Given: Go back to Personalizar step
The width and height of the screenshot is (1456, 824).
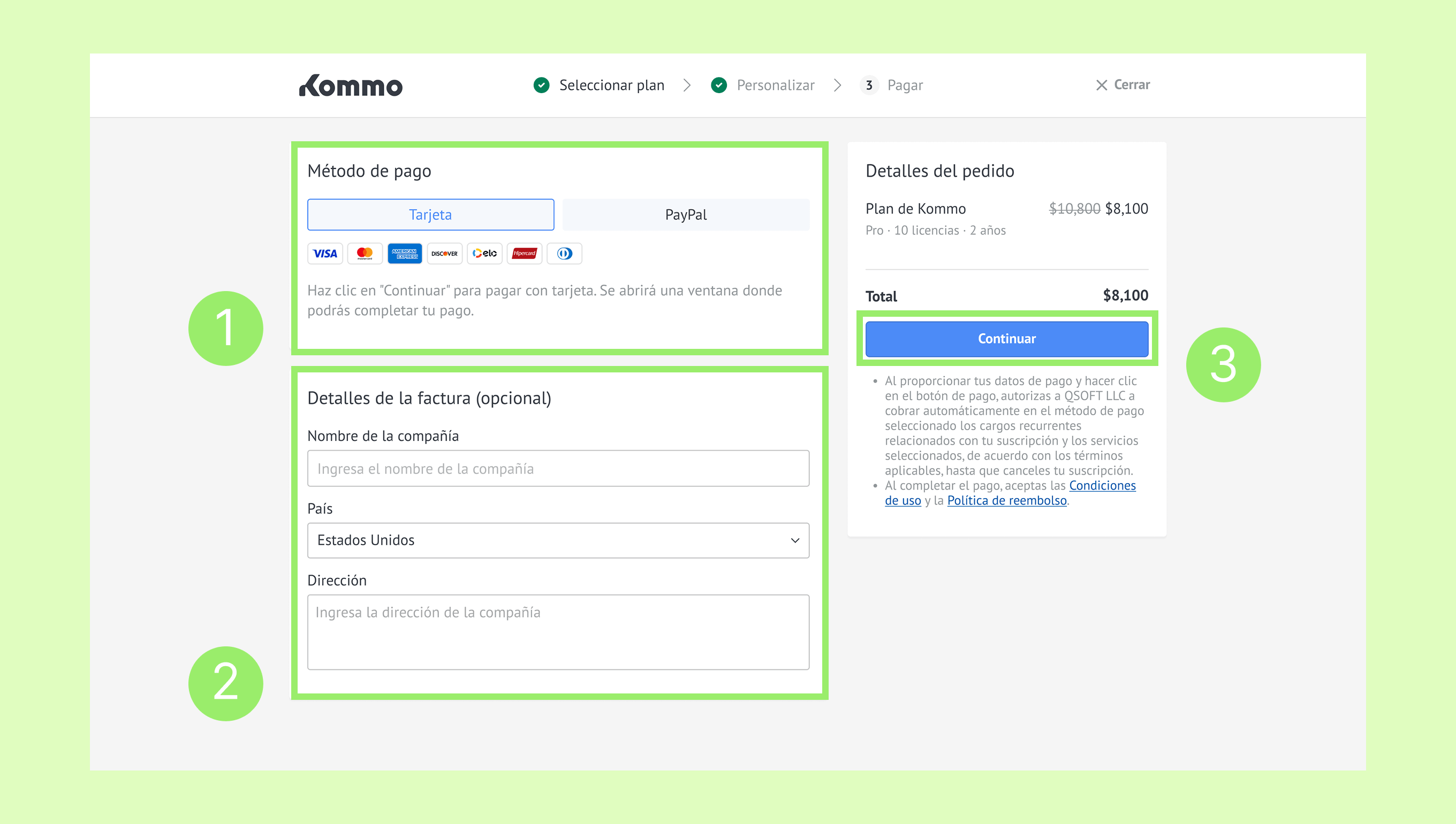Looking at the screenshot, I should coord(776,85).
